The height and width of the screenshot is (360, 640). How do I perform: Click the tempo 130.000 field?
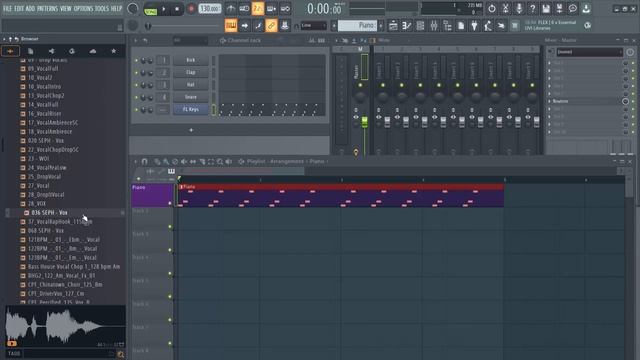click(210, 9)
